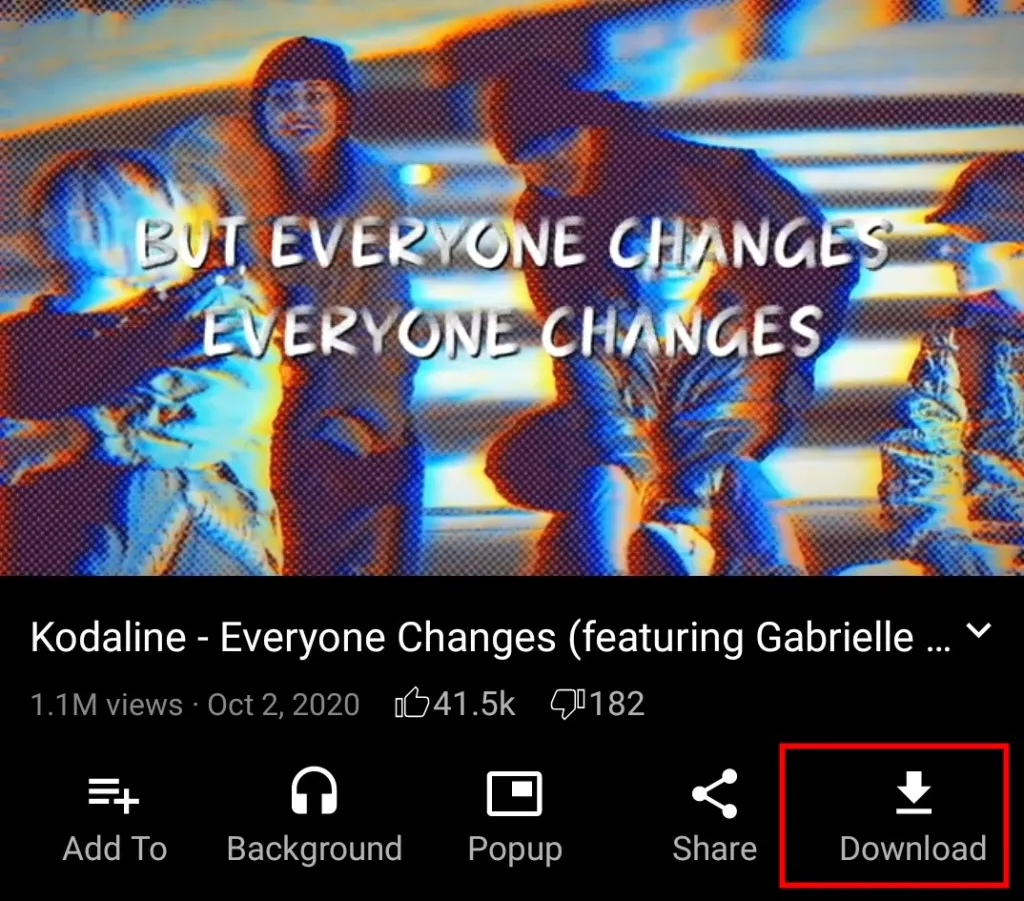Click the "Share" text label
The image size is (1024, 901).
tap(714, 849)
